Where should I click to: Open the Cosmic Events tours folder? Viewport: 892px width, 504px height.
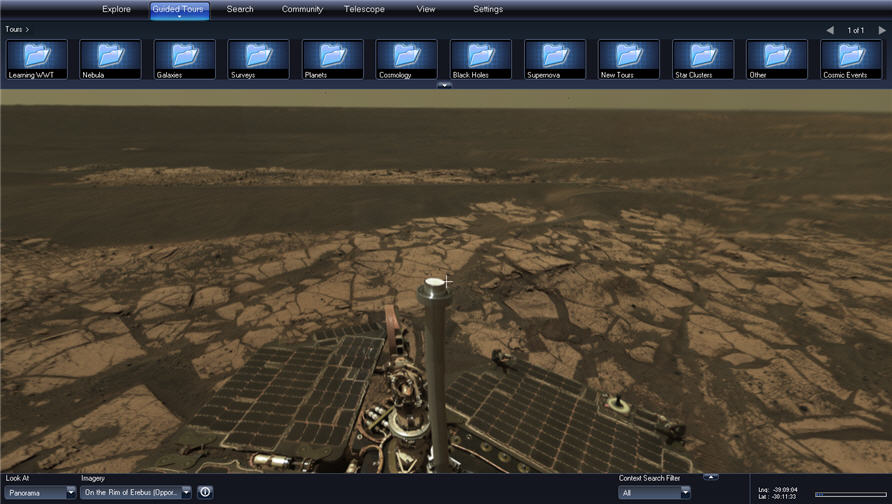pyautogui.click(x=851, y=59)
